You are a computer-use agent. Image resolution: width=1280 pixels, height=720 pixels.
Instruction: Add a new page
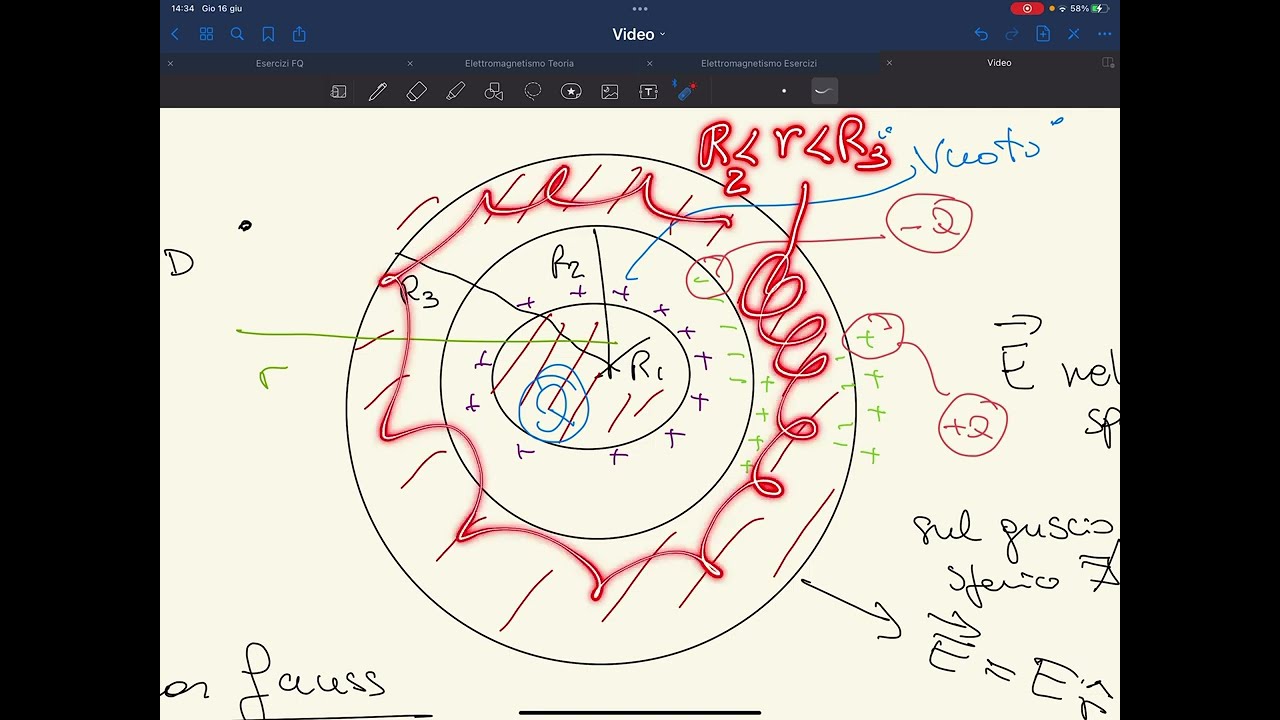pyautogui.click(x=1043, y=34)
